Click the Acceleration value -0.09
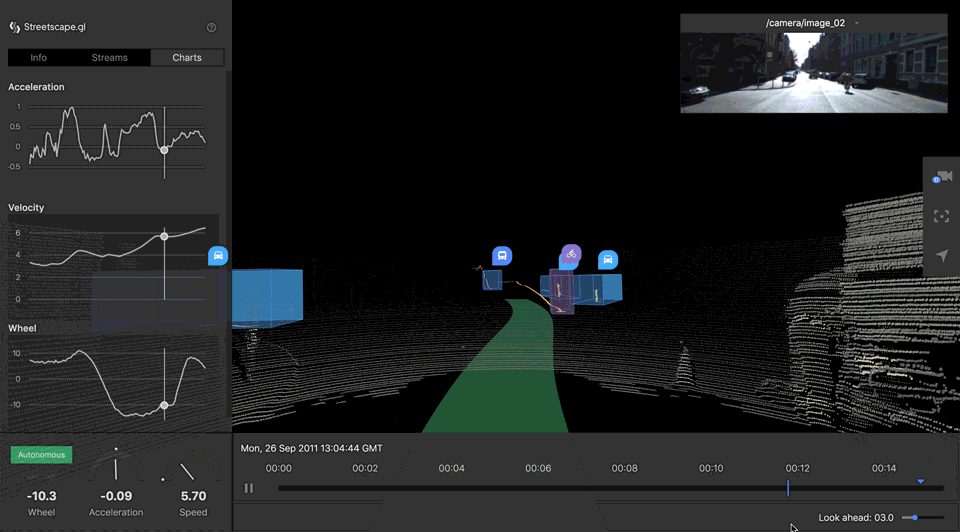The width and height of the screenshot is (960, 532). tap(116, 496)
